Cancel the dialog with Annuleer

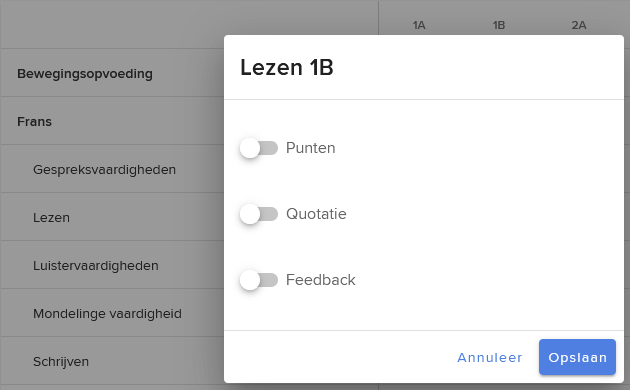(490, 357)
